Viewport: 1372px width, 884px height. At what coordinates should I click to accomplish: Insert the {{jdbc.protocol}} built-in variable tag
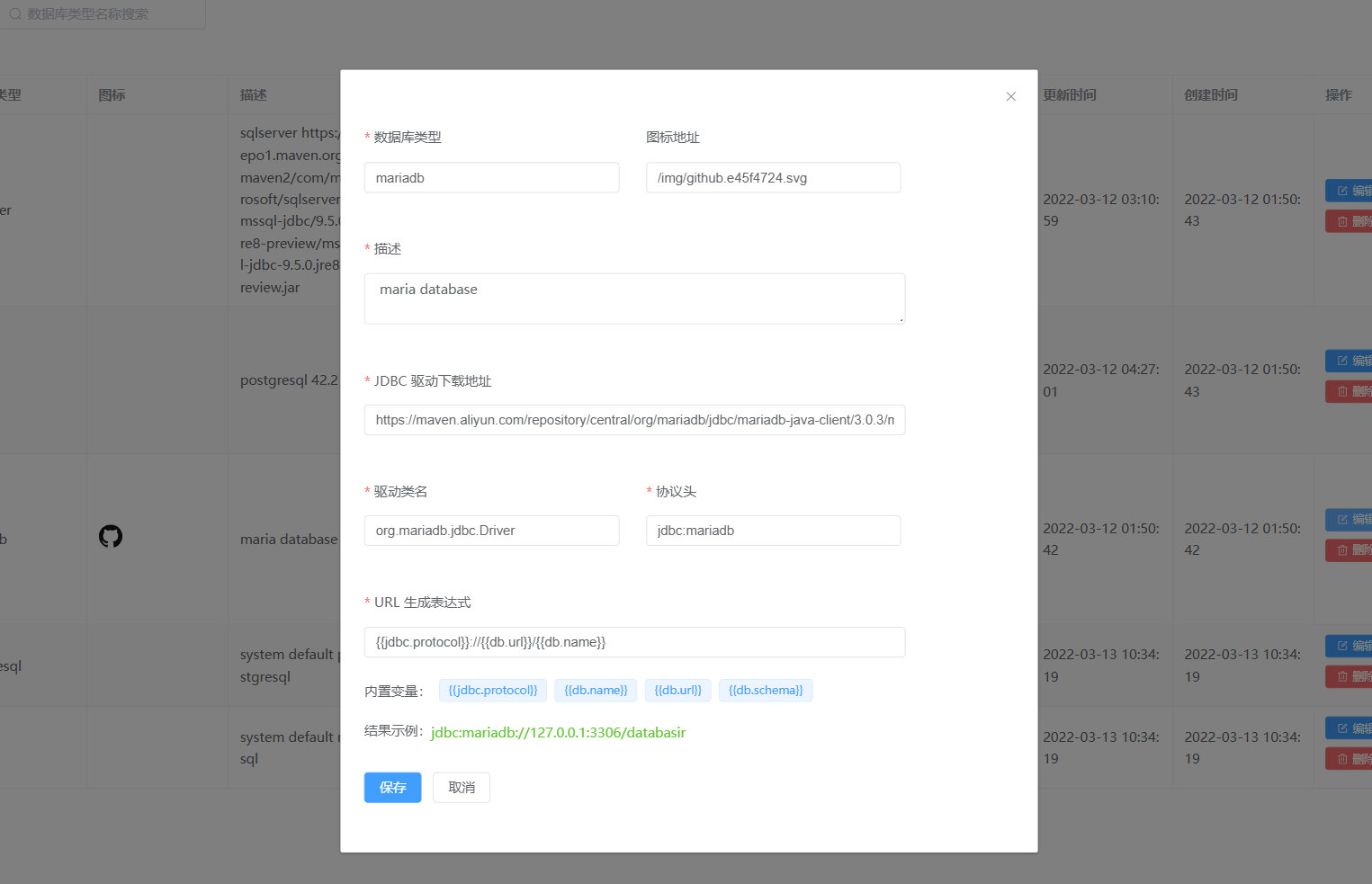tap(492, 690)
